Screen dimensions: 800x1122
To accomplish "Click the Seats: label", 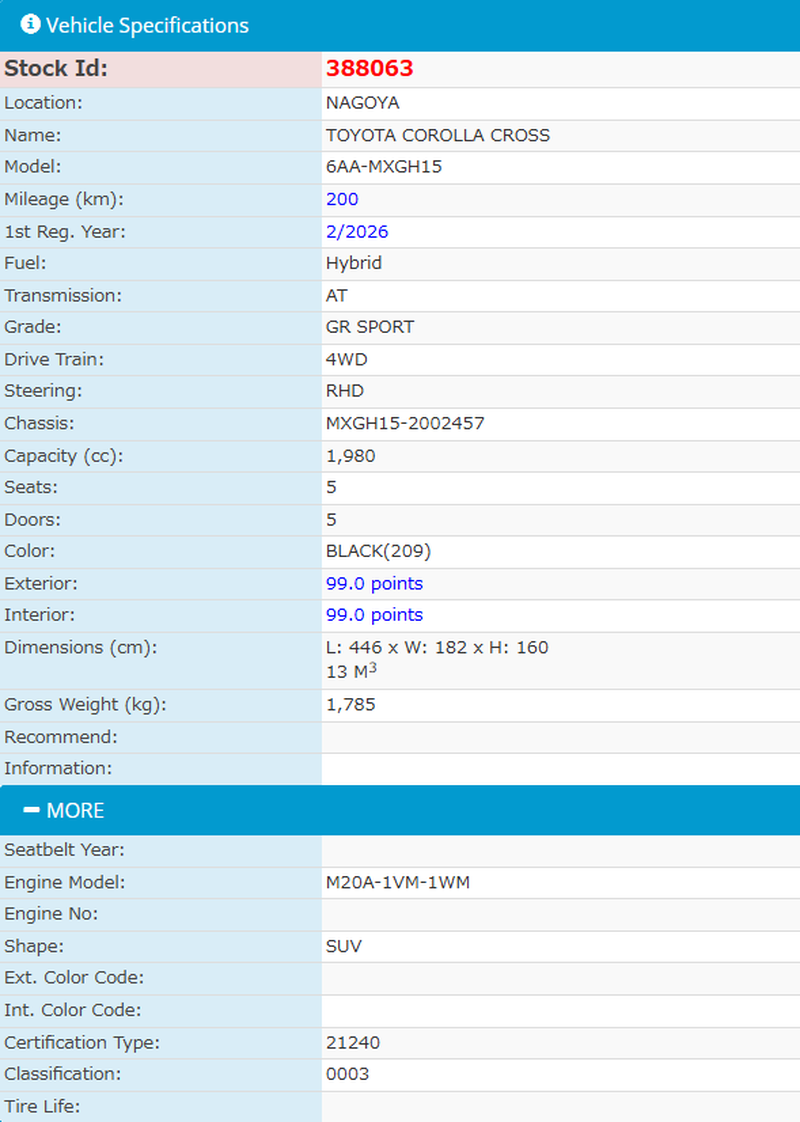I will 31,487.
